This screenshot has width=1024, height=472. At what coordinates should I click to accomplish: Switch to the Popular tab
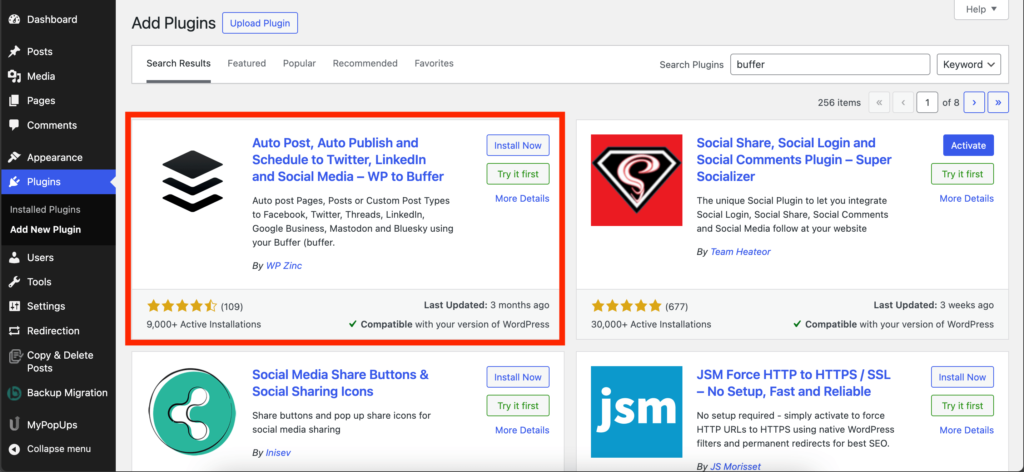[299, 63]
